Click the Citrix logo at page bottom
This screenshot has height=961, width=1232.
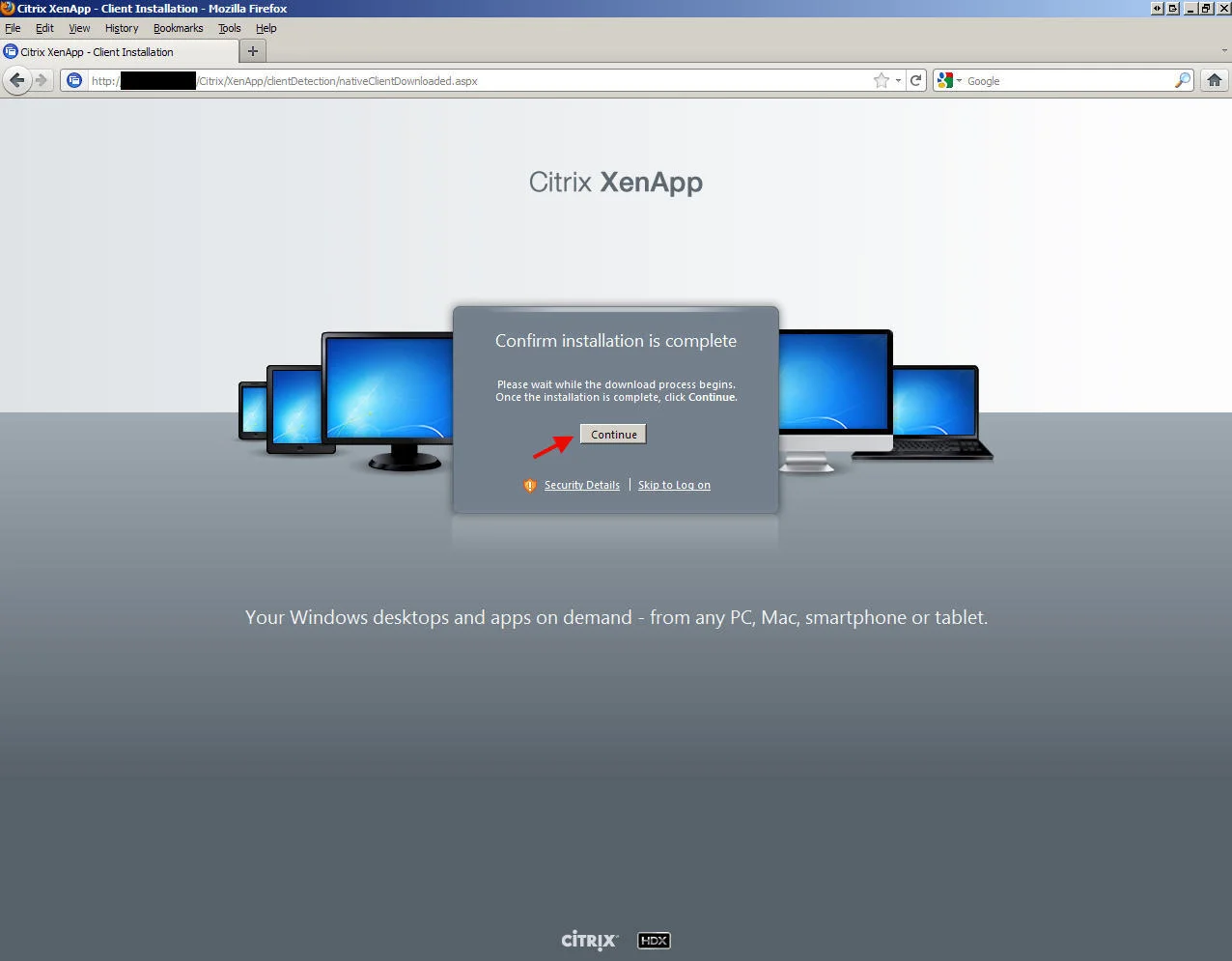(590, 940)
